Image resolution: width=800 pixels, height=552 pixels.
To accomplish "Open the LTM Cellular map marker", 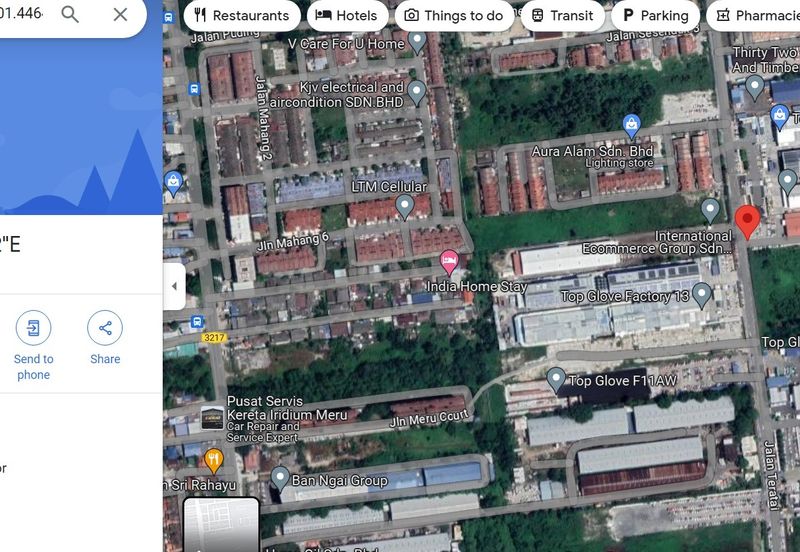I will coord(405,206).
